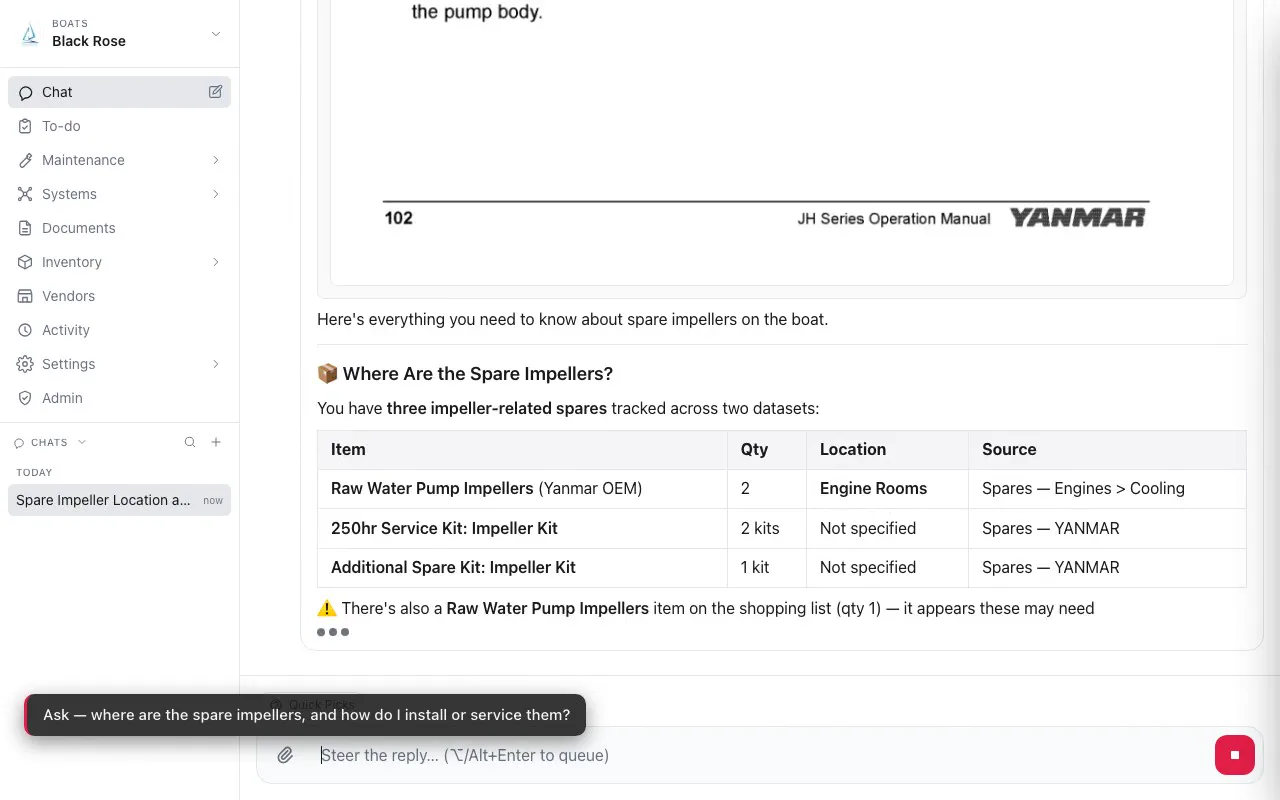Click the Settings gear icon

pyautogui.click(x=26, y=364)
